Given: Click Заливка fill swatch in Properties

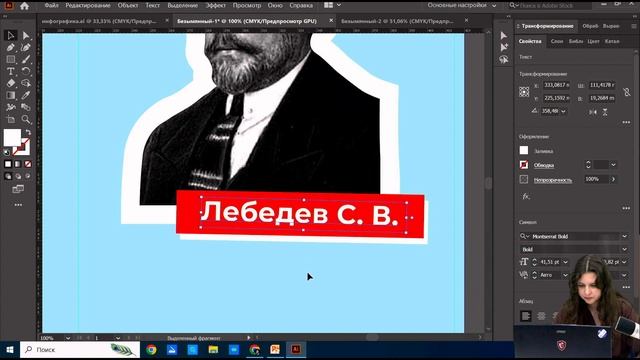Looking at the screenshot, I should [524, 151].
